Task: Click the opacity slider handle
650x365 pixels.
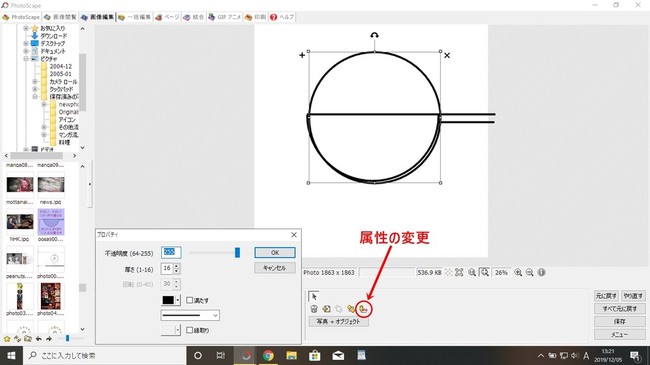Action: pos(237,252)
